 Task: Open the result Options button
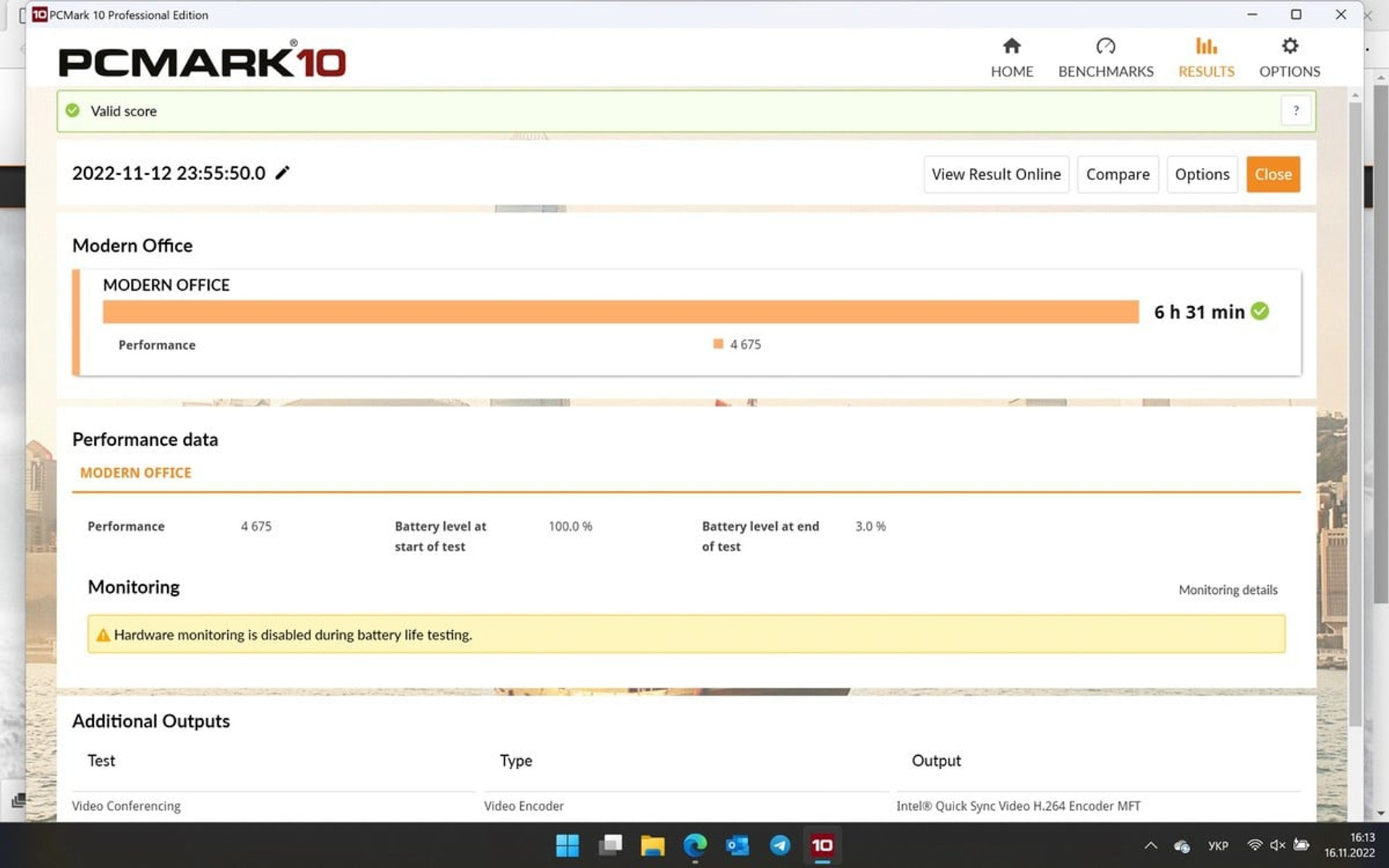[1202, 174]
